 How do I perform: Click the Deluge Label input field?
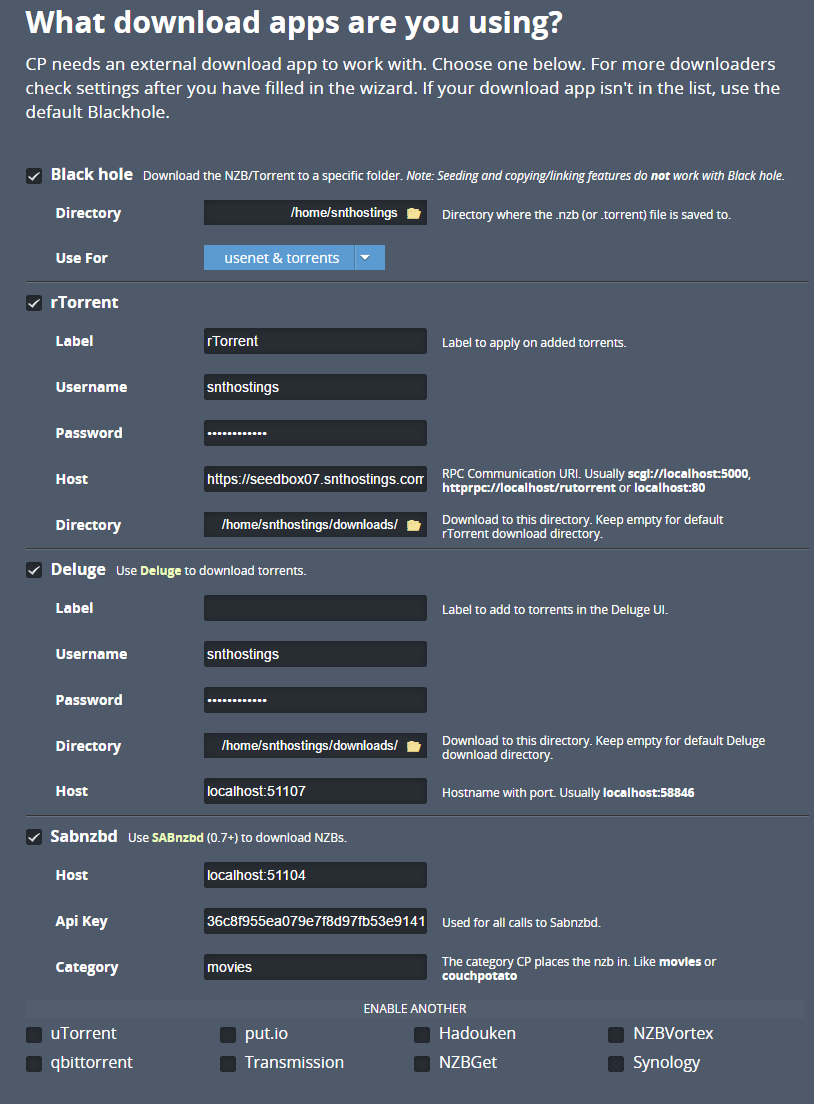click(x=315, y=608)
